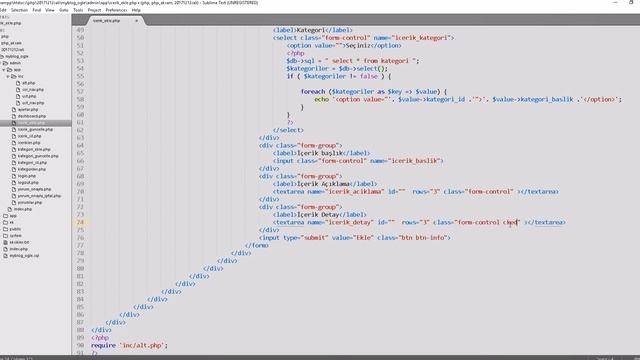Click the ek folder icon

click(x=6, y=222)
